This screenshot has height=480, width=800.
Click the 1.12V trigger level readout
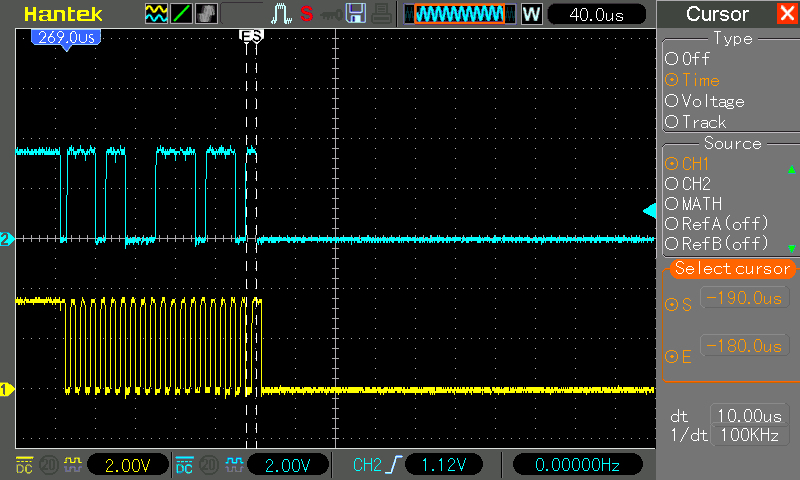tap(444, 465)
